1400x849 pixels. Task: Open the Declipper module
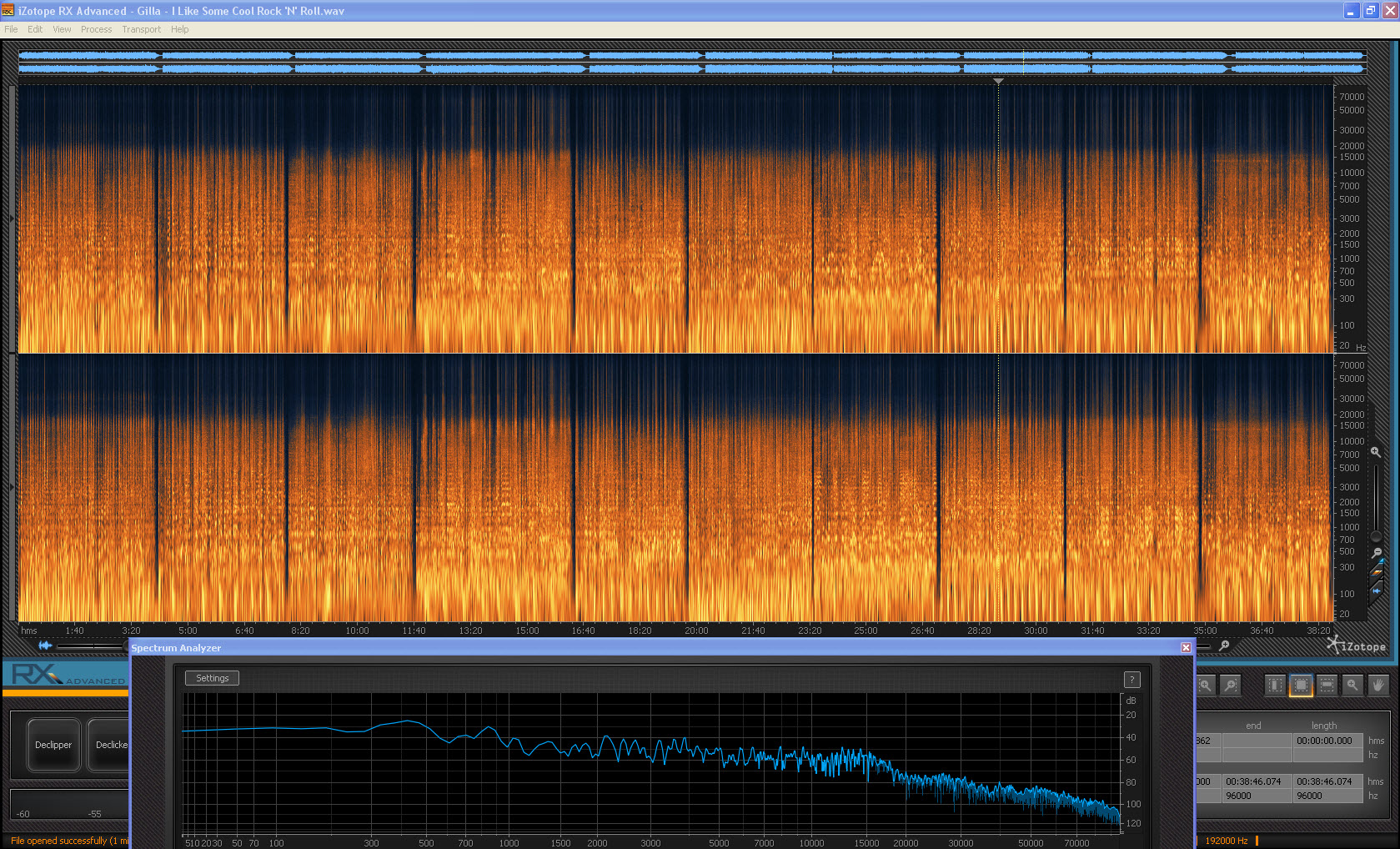(x=53, y=745)
